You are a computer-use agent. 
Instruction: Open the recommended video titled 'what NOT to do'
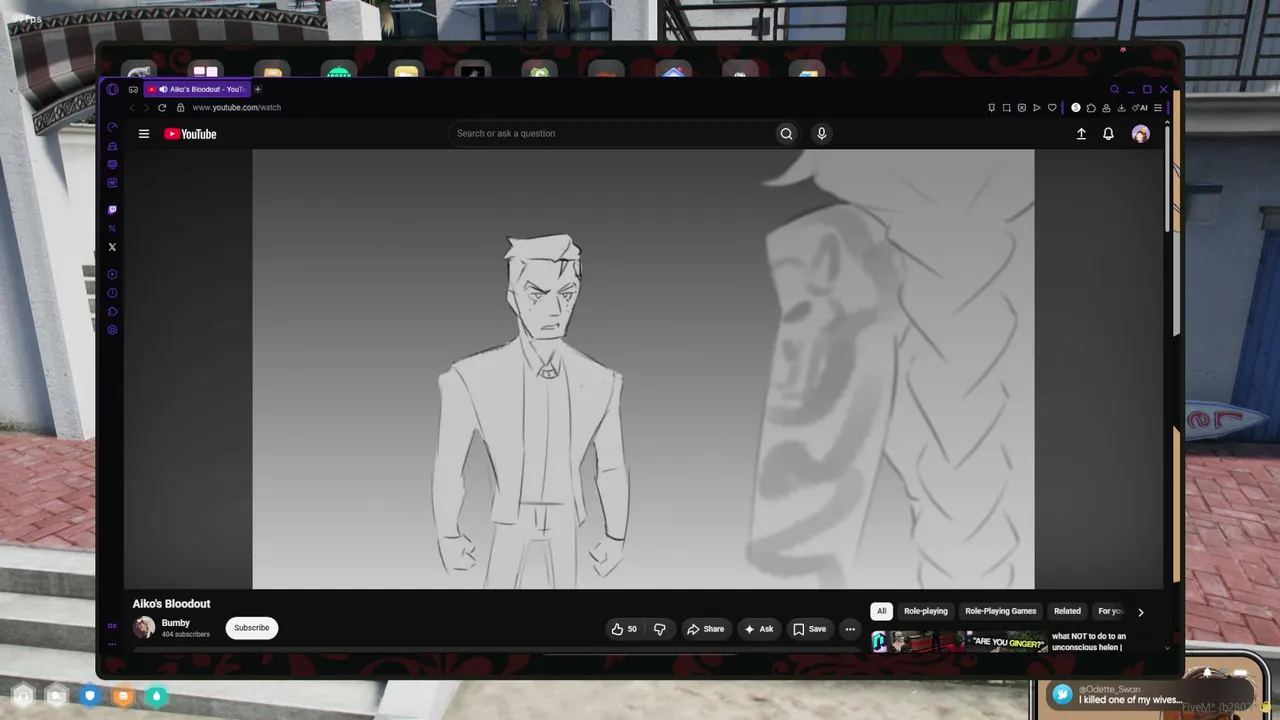click(x=1089, y=641)
